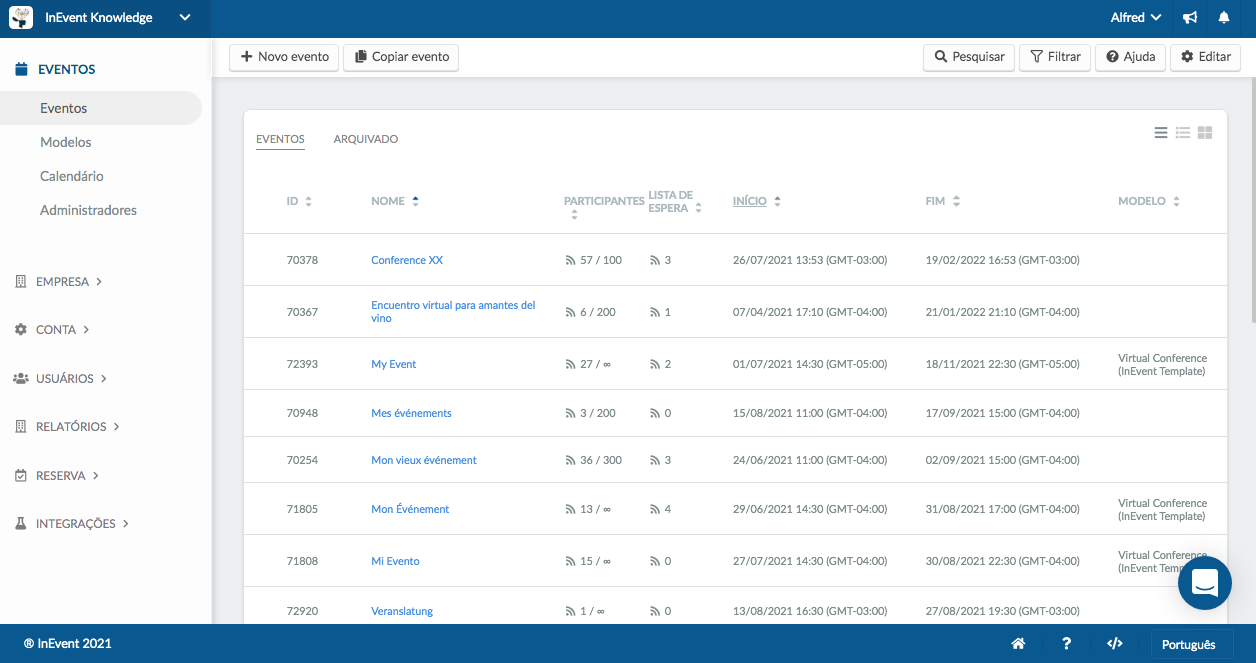Click the people icon beside USUÁRIOS
Viewport: 1256px width, 663px height.
click(21, 379)
